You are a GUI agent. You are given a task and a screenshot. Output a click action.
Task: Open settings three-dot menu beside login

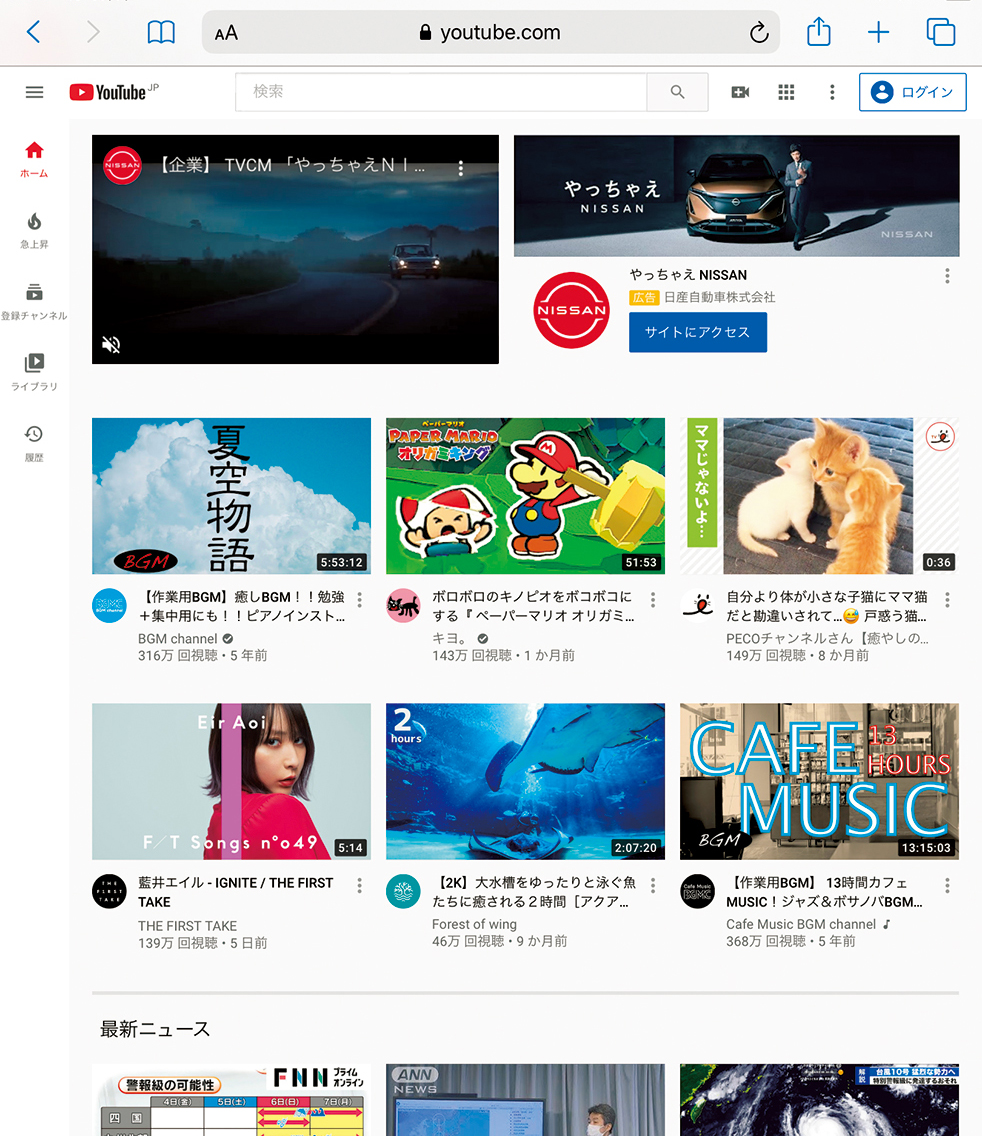[x=832, y=92]
